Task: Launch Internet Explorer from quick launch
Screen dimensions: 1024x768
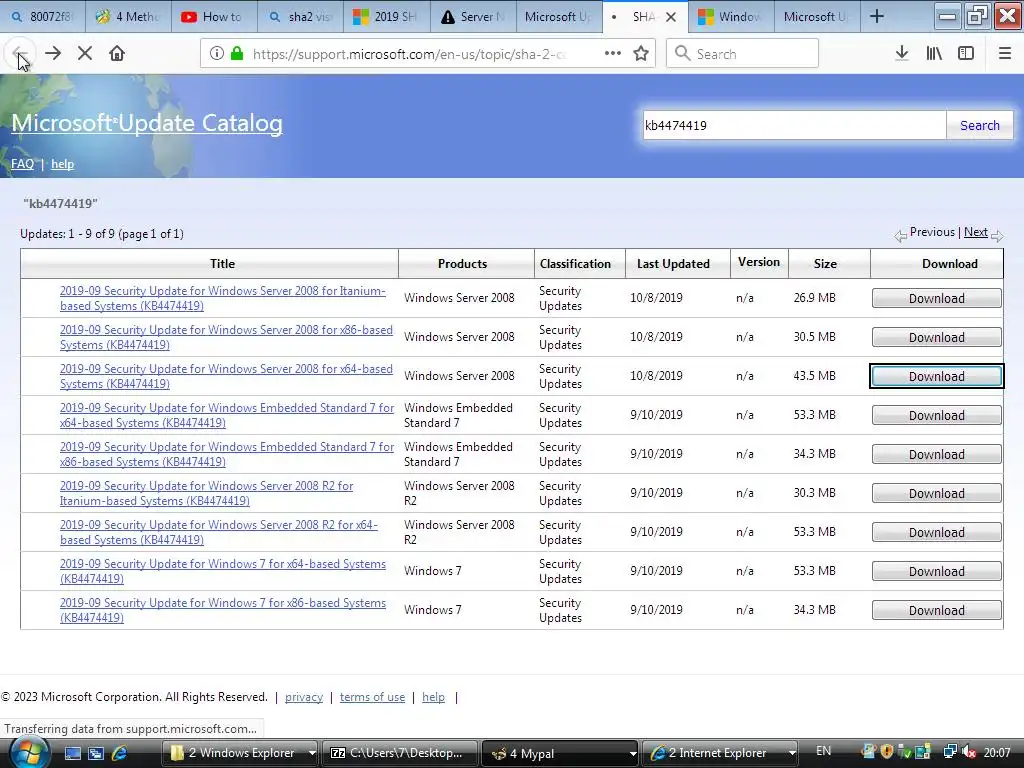Action: click(x=120, y=753)
